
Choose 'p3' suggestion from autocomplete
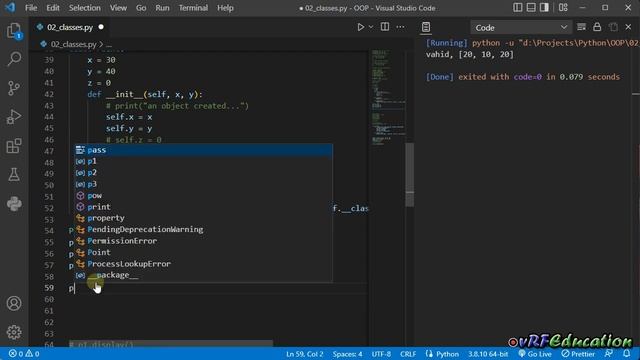click(x=203, y=184)
